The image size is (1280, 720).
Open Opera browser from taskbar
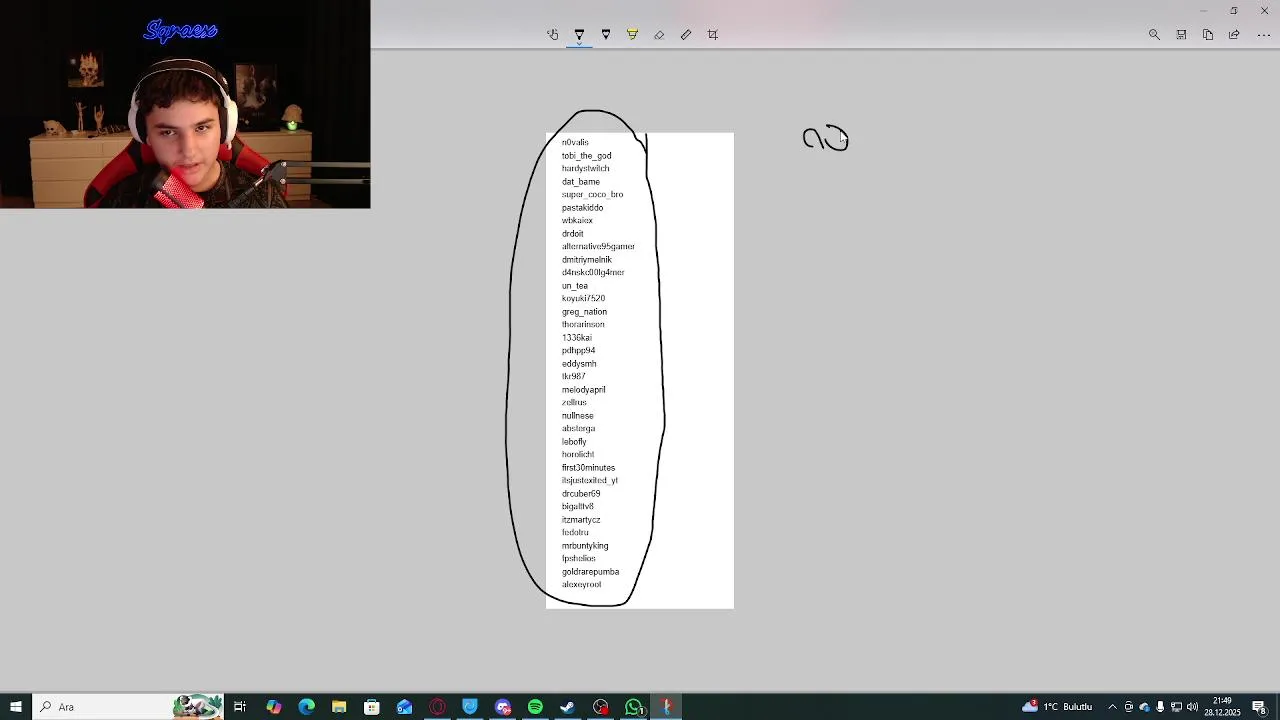tap(437, 707)
